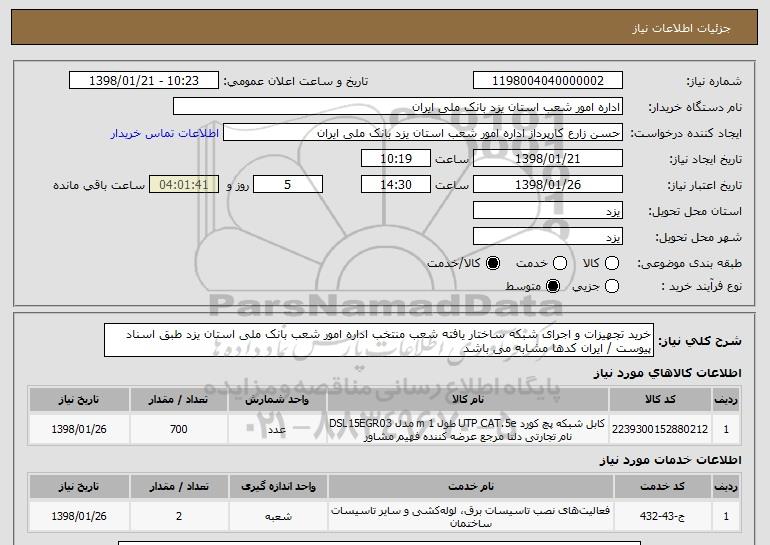Select the خدمت radio button
The height and width of the screenshot is (545, 770).
[x=559, y=263]
